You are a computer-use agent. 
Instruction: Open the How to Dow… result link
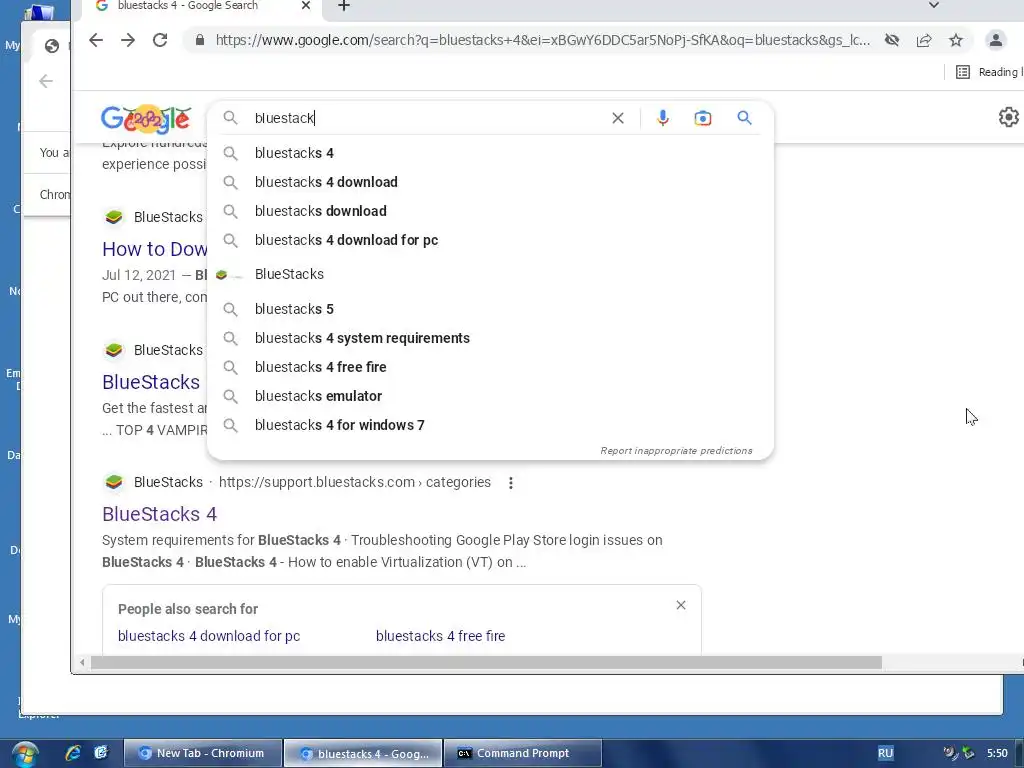(155, 249)
